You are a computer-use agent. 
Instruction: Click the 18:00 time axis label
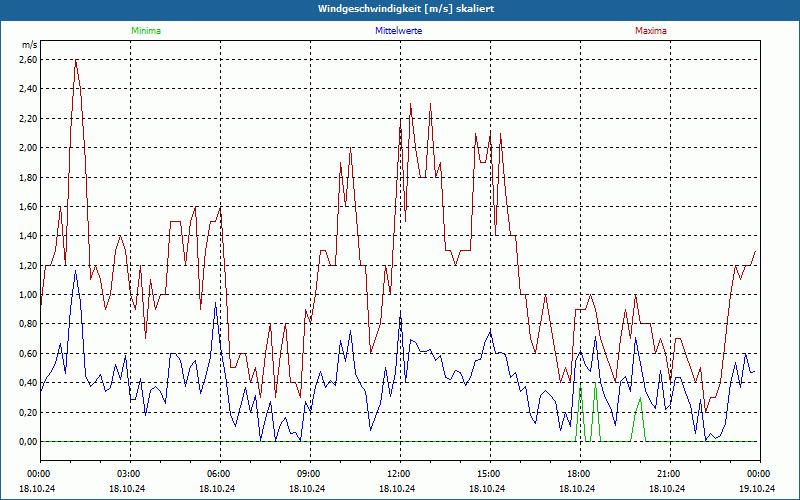580,474
